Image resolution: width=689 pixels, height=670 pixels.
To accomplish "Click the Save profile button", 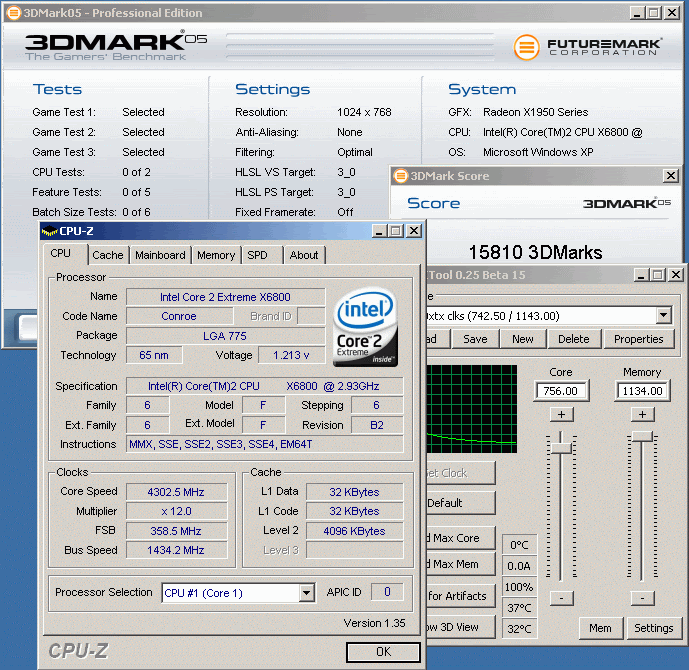I will click(475, 339).
